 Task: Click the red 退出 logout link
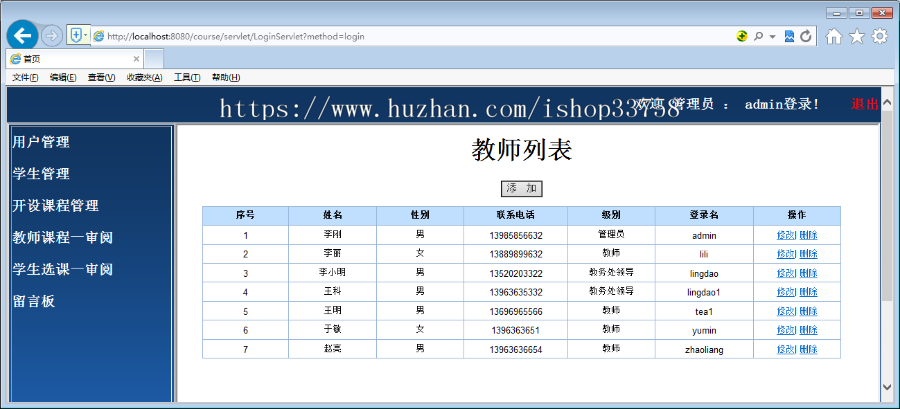pyautogui.click(x=864, y=104)
